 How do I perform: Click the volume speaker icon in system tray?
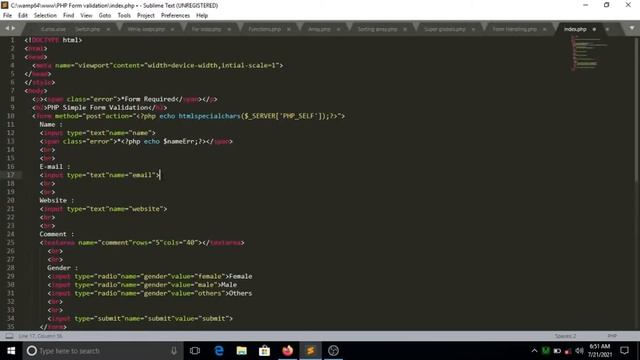point(579,351)
